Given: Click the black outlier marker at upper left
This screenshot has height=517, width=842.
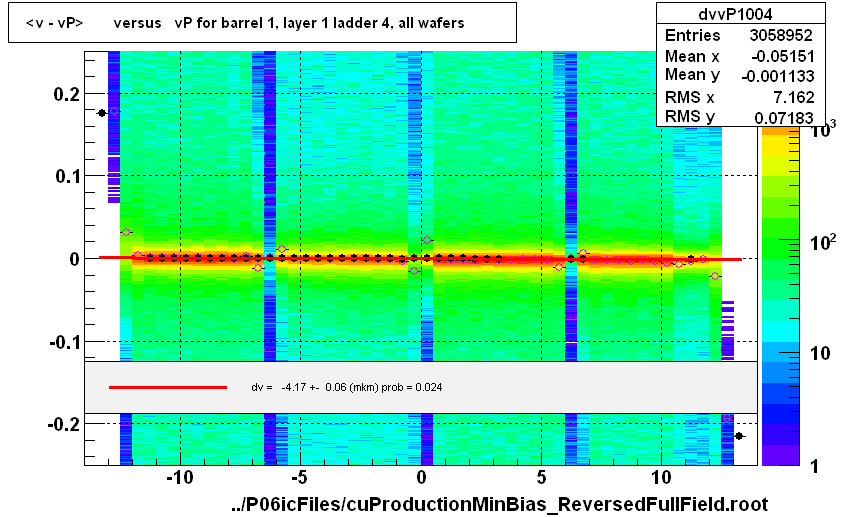Looking at the screenshot, I should click(x=101, y=113).
